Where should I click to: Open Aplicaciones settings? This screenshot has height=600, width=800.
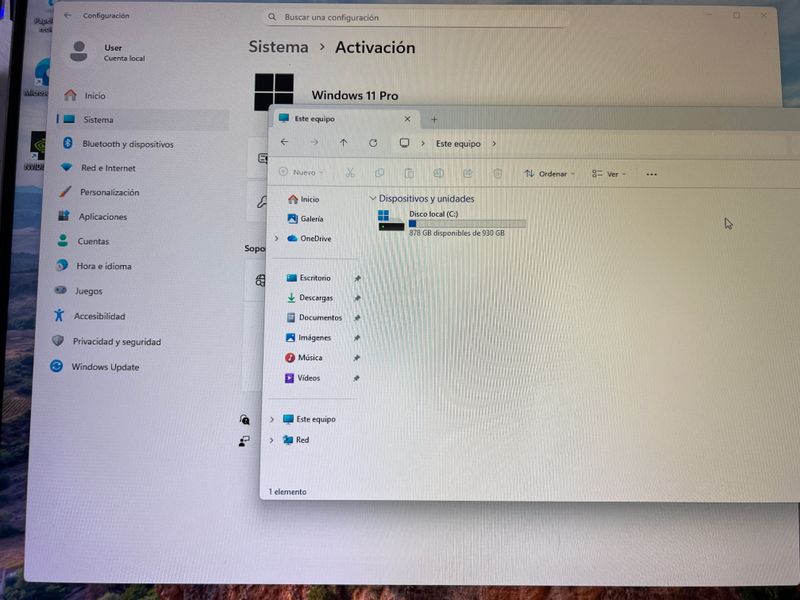pyautogui.click(x=92, y=216)
